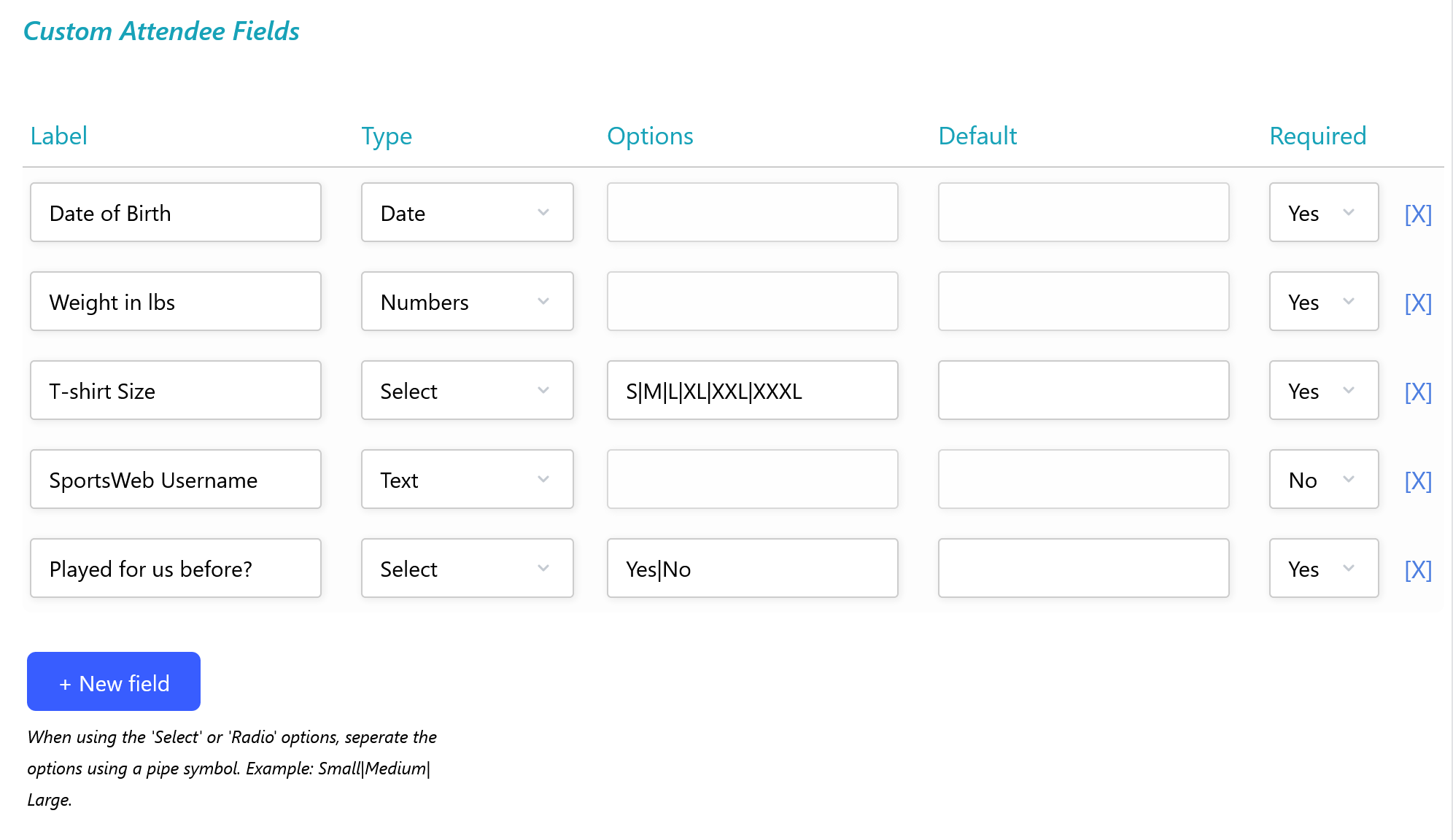Remove the T-shirt Size field
This screenshot has width=1453, height=840.
pos(1418,392)
